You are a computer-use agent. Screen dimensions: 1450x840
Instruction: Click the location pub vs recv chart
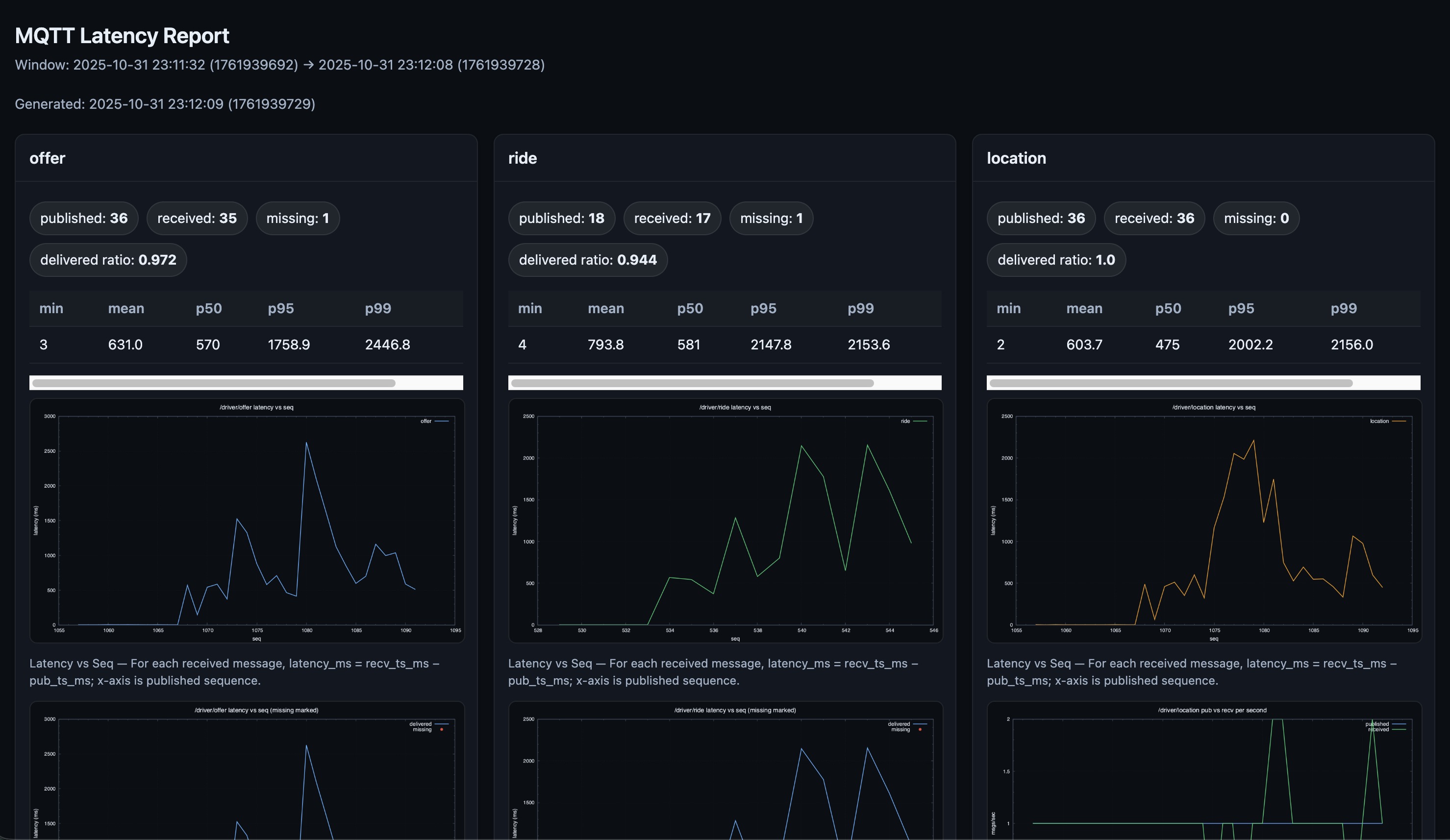(x=1204, y=771)
